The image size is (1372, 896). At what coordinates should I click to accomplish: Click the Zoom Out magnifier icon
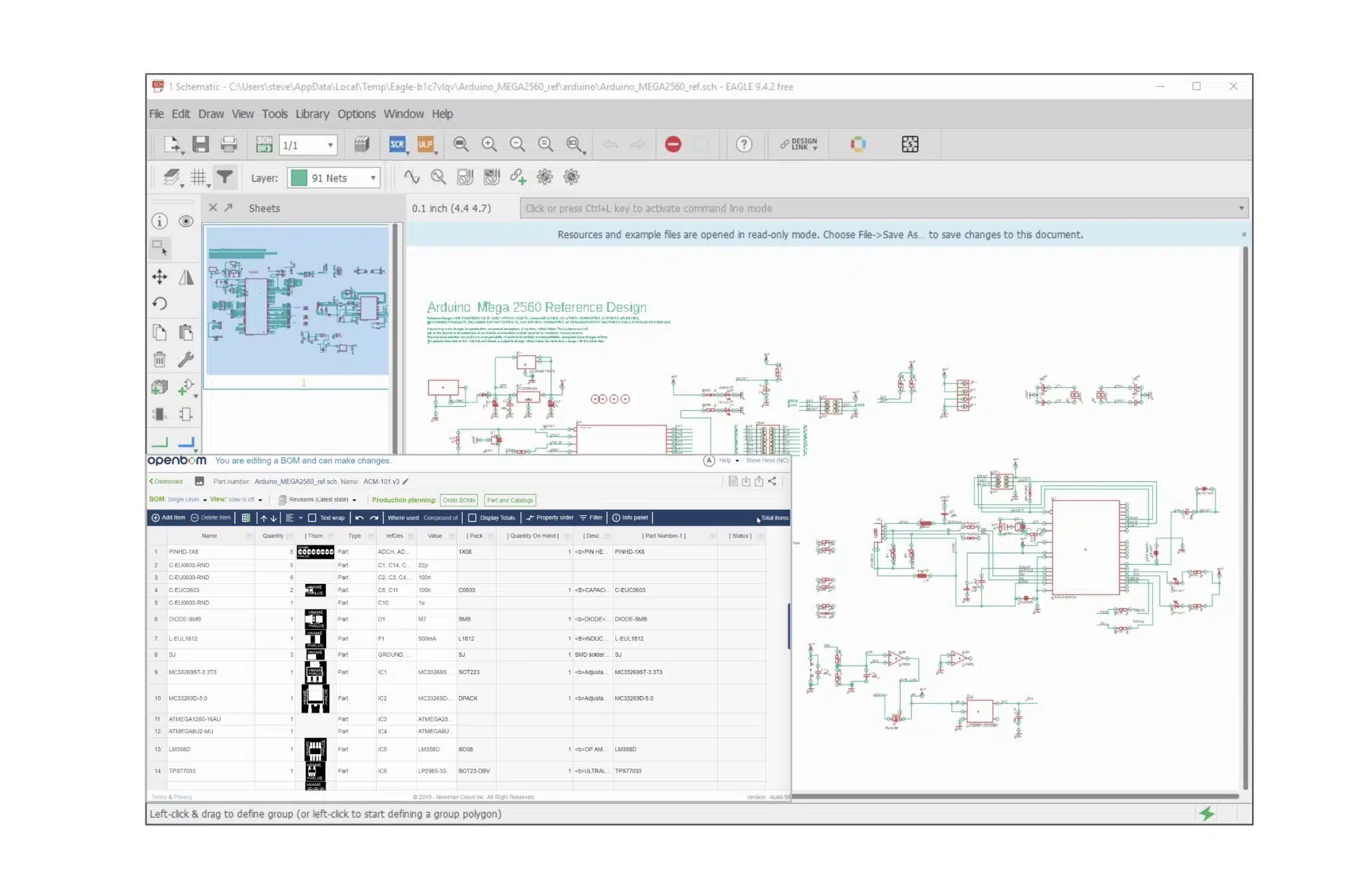(517, 144)
